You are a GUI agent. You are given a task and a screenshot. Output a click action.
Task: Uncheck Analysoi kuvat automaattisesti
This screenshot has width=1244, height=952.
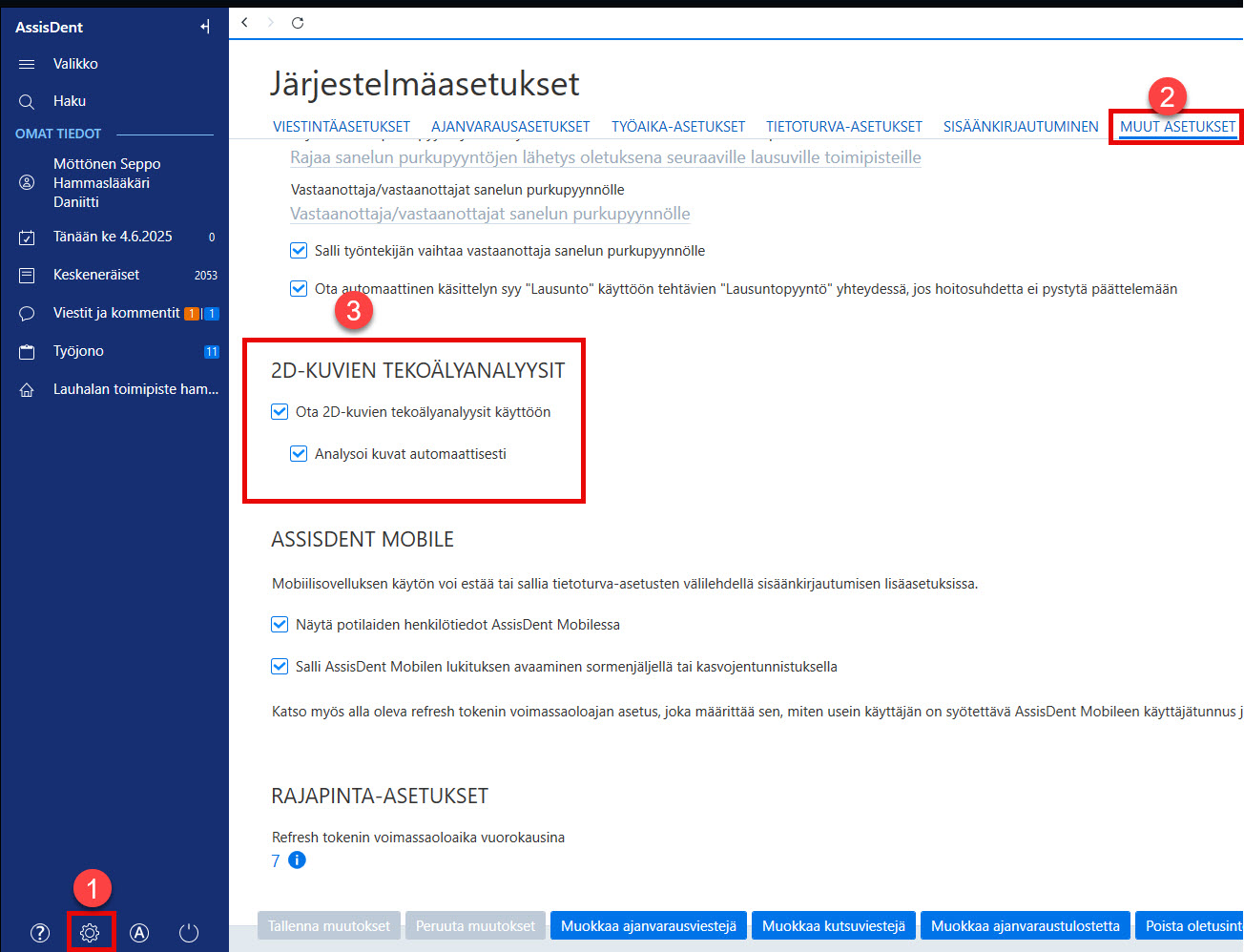point(299,454)
